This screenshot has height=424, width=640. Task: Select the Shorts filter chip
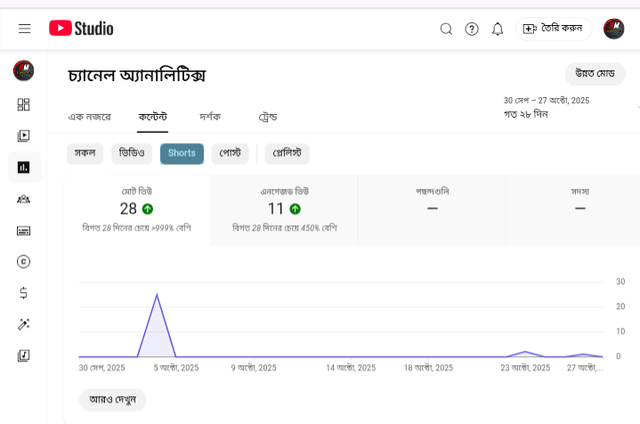pyautogui.click(x=182, y=153)
